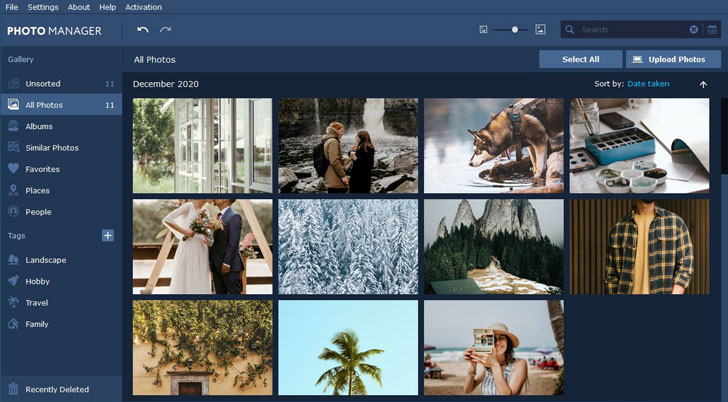Image resolution: width=728 pixels, height=402 pixels.
Task: Open the Activation menu
Action: point(143,7)
